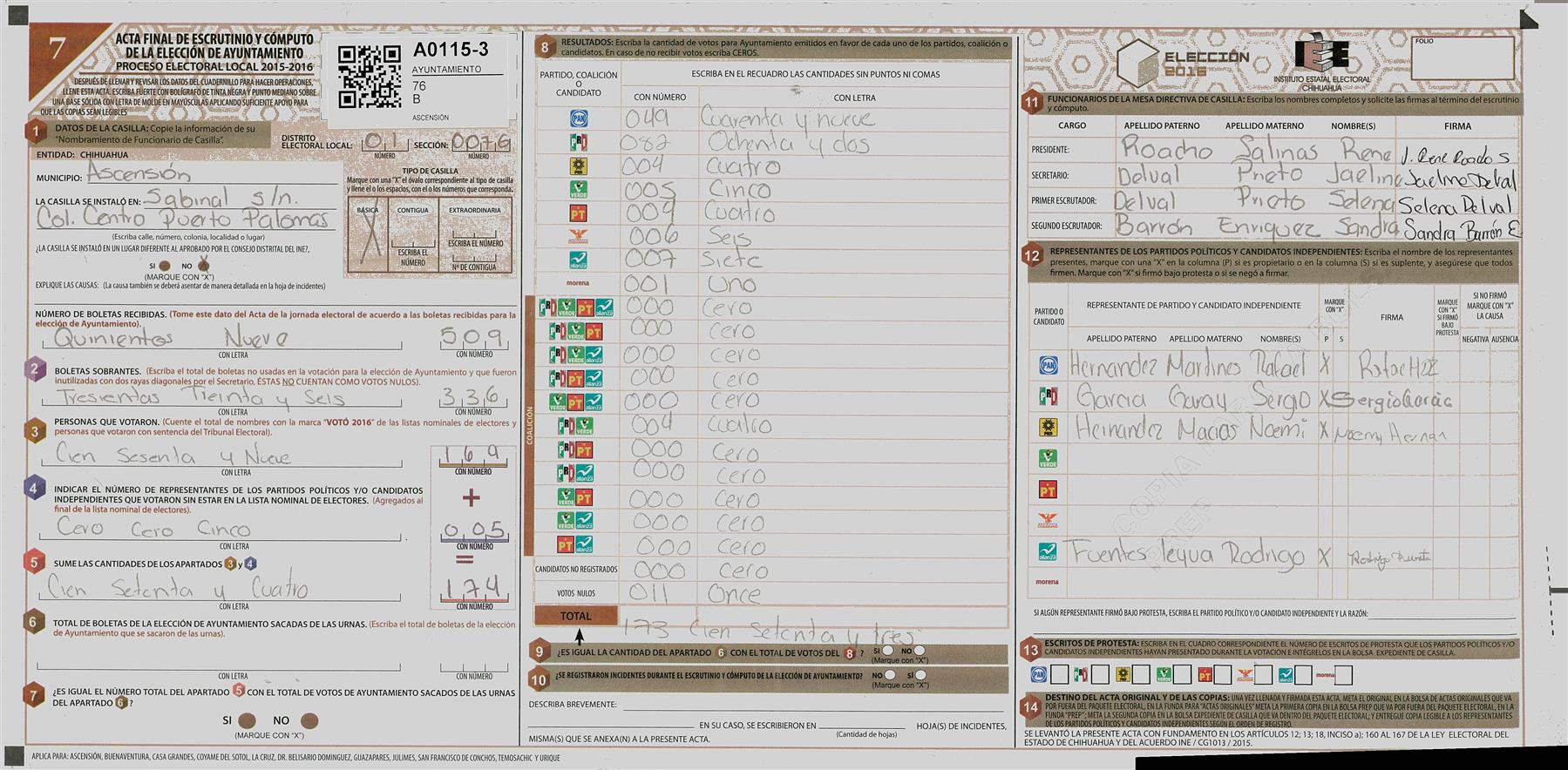Click the PRD sun logo in results column
This screenshot has height=770, width=1568.
(578, 166)
